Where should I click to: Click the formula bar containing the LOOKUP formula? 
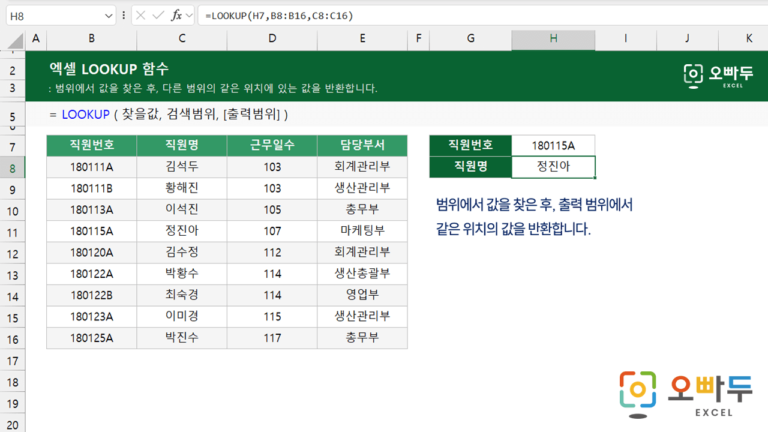click(482, 16)
